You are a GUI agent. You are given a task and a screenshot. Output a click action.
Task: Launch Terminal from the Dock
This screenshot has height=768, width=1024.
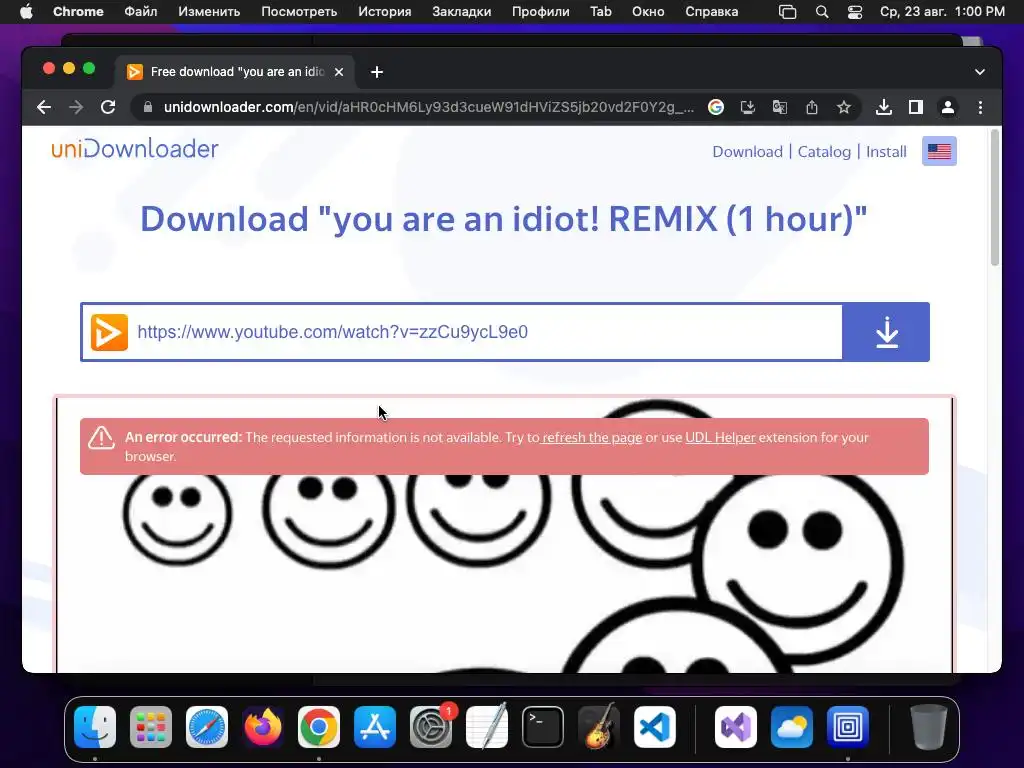tap(543, 727)
